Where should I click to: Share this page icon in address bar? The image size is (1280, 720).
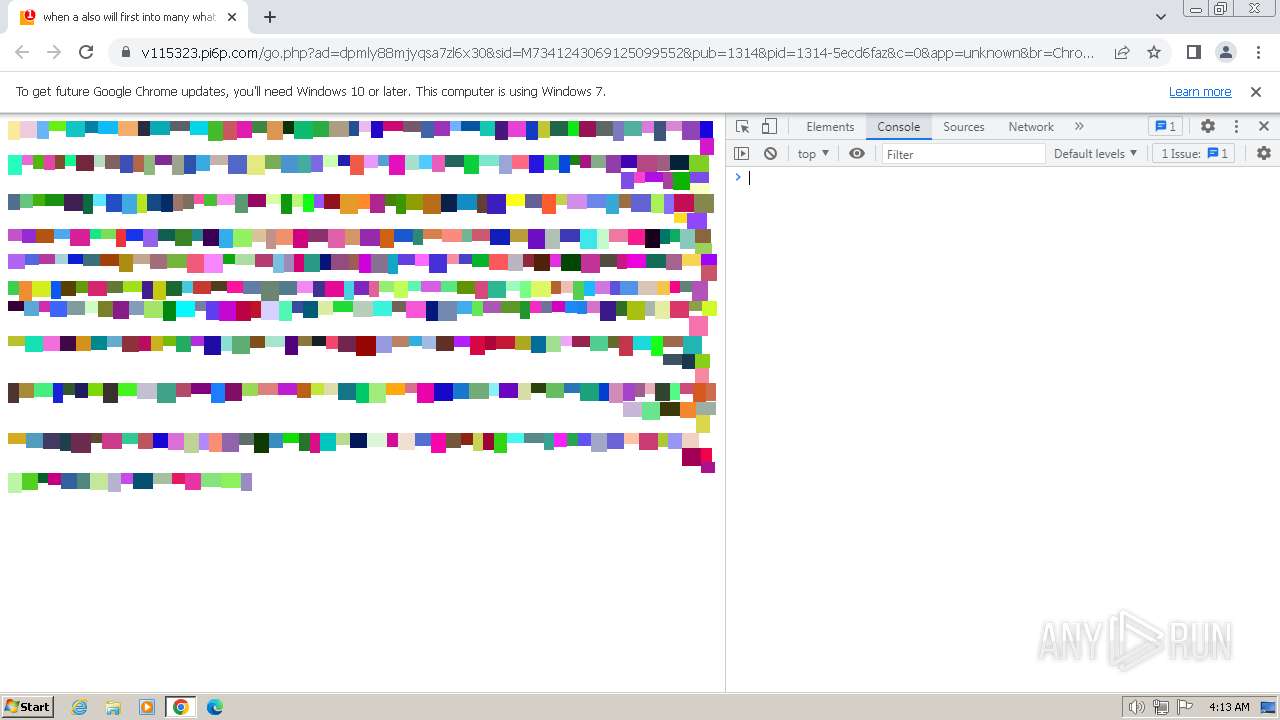[1122, 52]
